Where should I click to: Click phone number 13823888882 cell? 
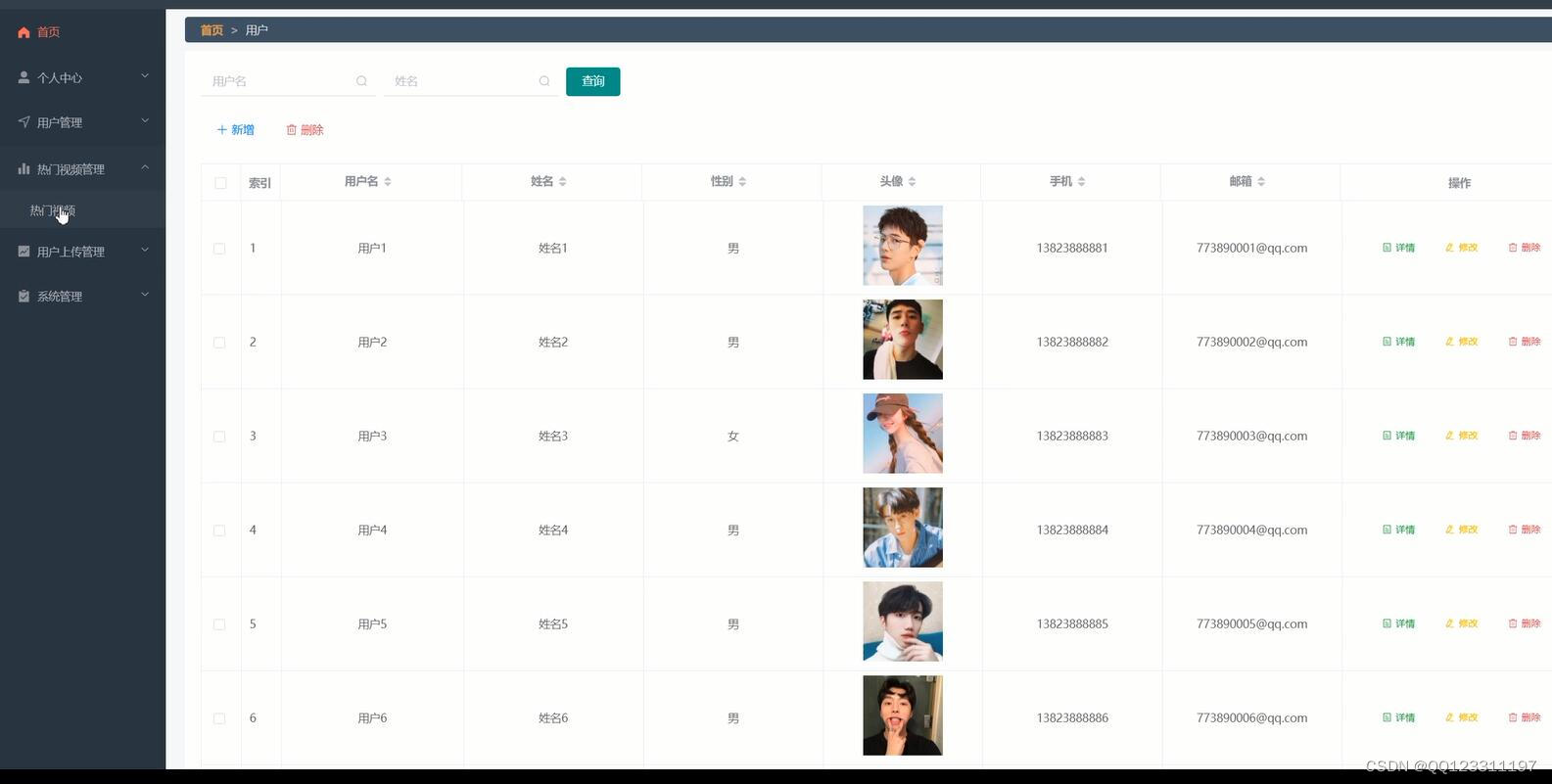[x=1072, y=342]
